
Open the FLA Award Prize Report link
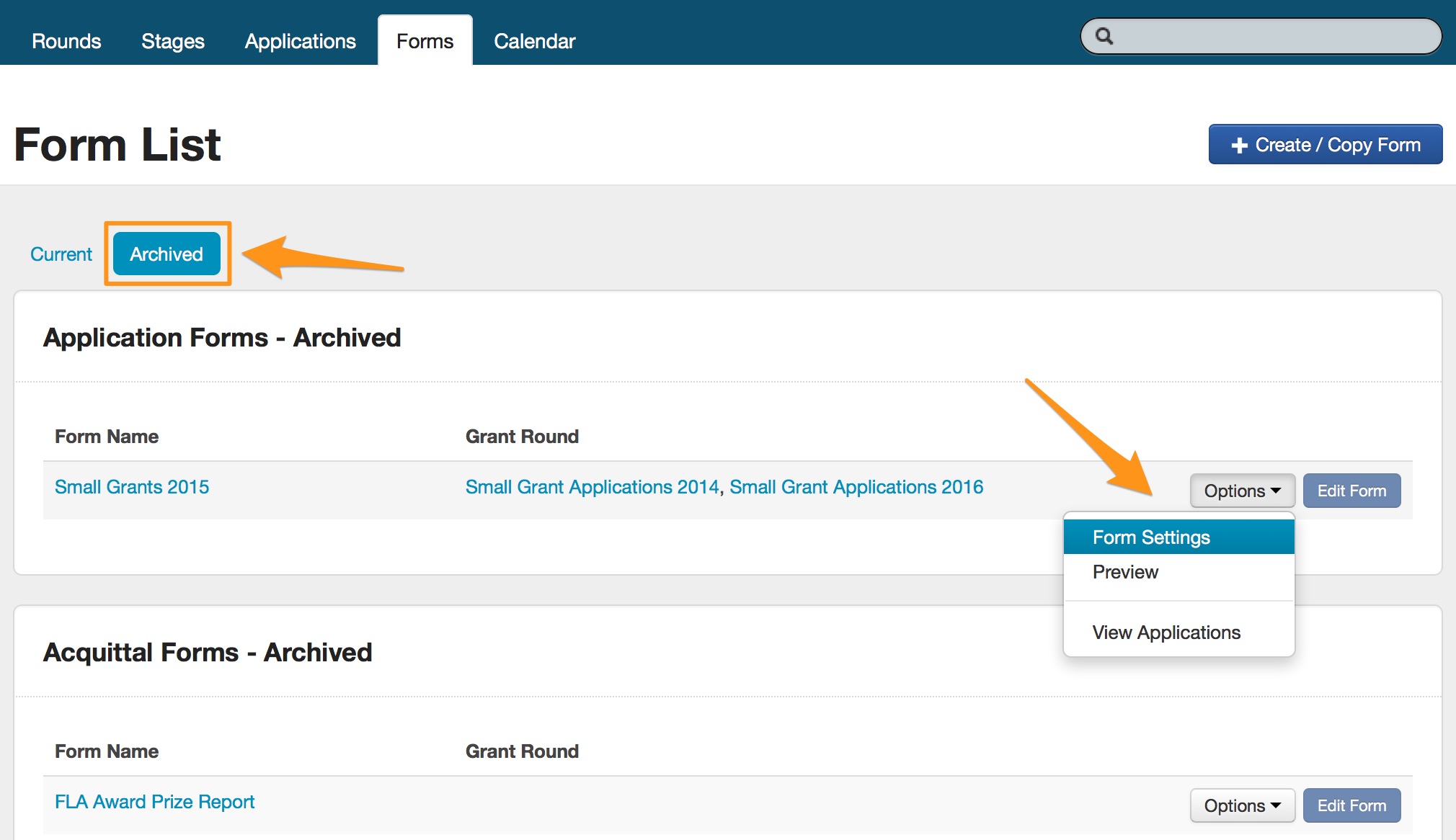pos(155,802)
